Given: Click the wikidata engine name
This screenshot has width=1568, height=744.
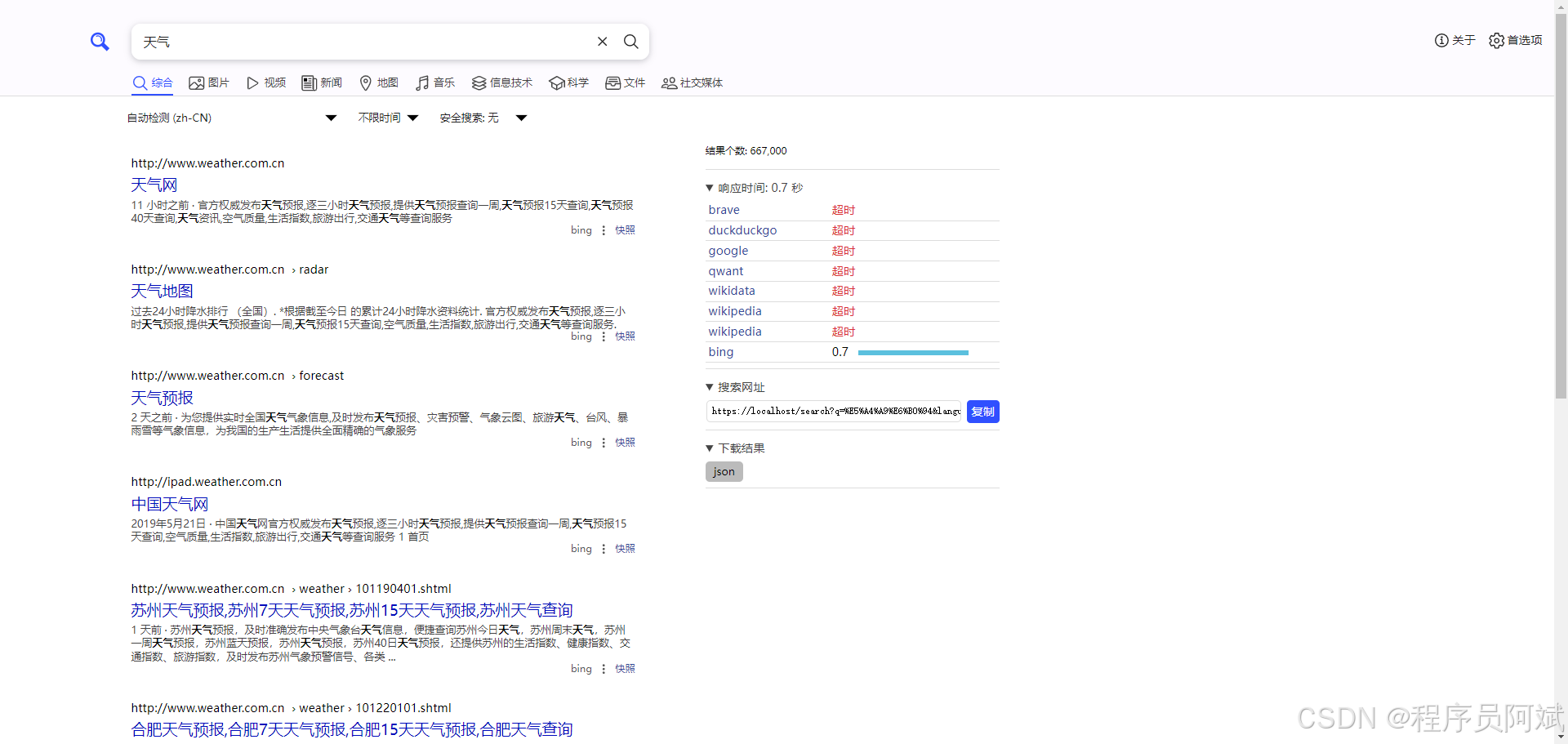Looking at the screenshot, I should click(732, 291).
